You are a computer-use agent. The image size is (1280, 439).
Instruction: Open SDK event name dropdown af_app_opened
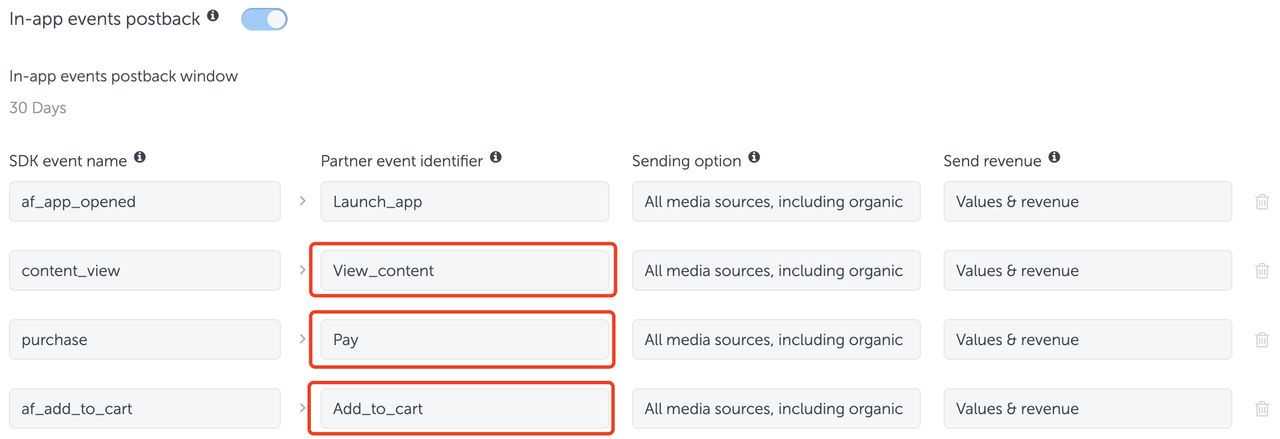pos(145,201)
